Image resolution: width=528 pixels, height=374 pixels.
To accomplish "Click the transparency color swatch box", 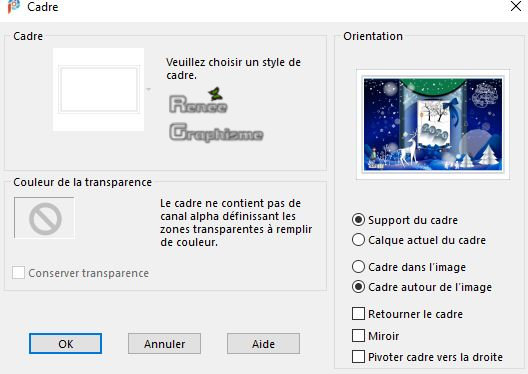I will click(44, 218).
